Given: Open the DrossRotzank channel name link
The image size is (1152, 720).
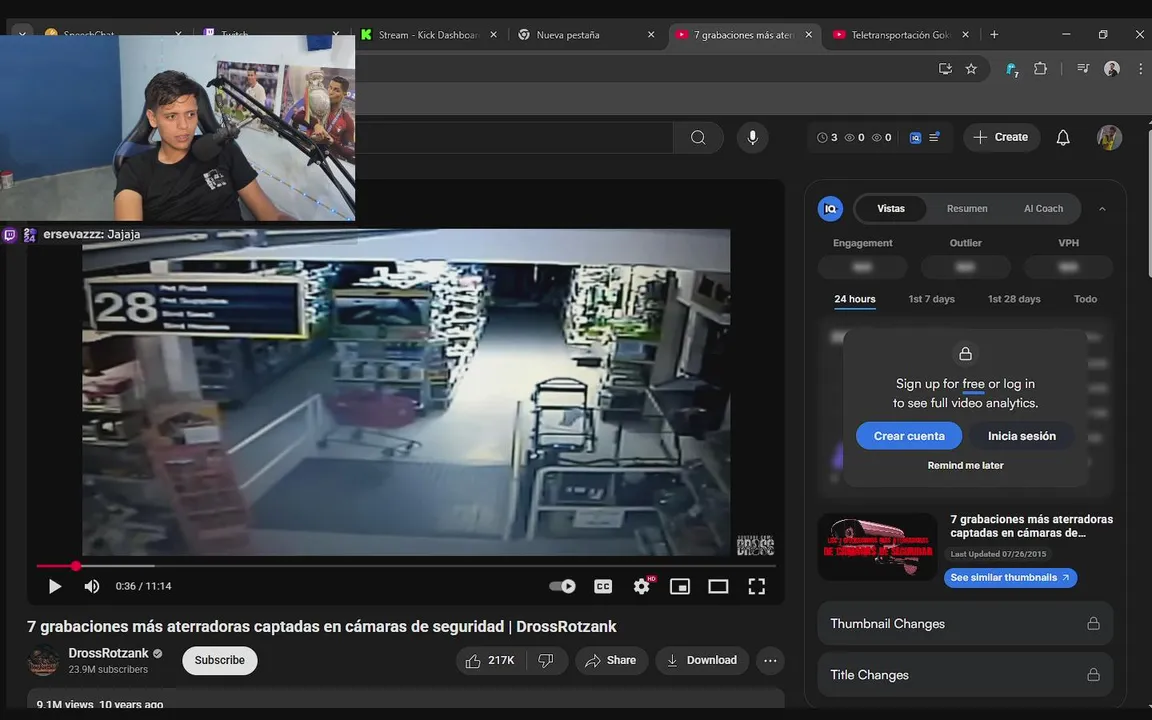Looking at the screenshot, I should 109,653.
